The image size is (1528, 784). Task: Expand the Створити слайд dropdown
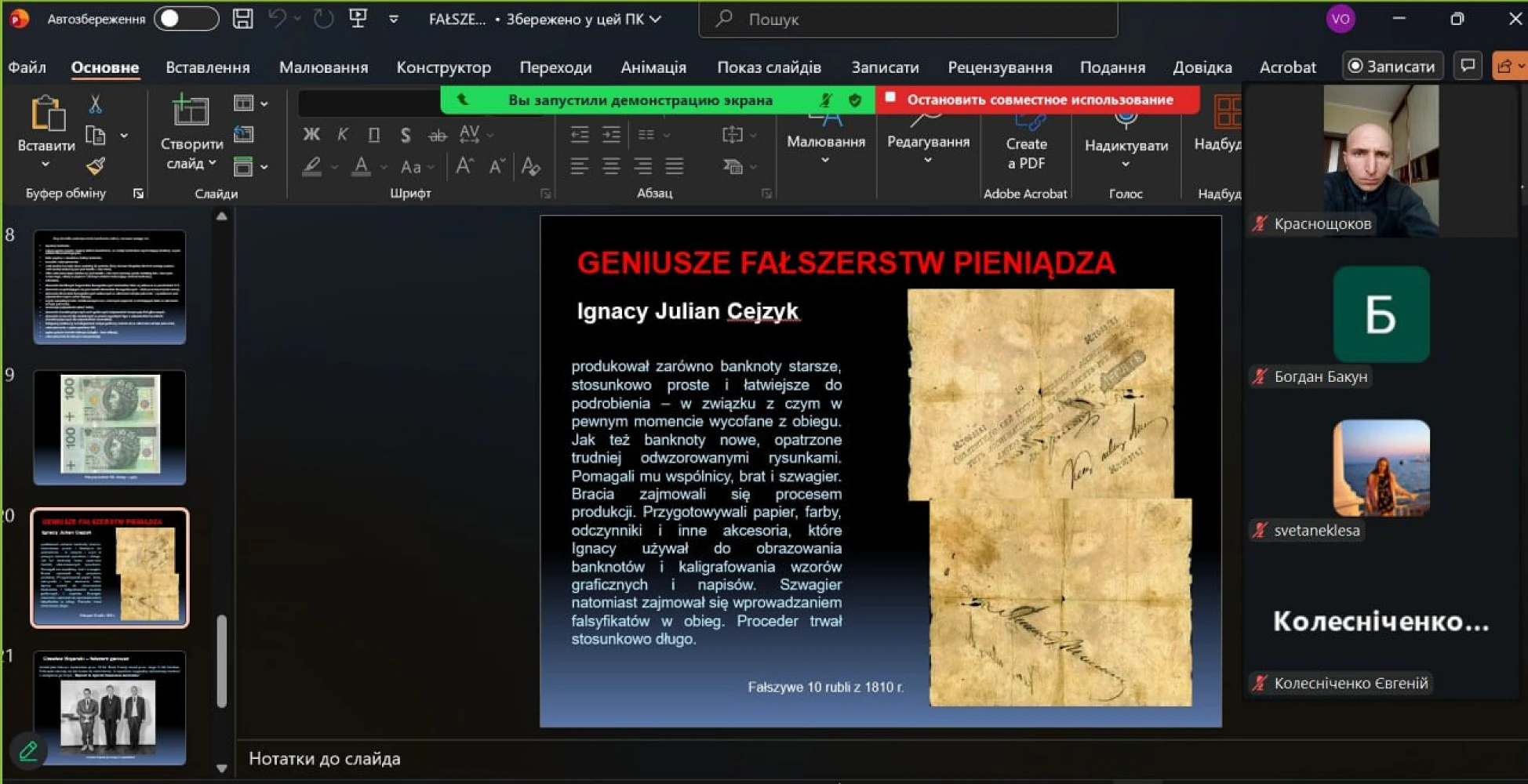[x=212, y=164]
